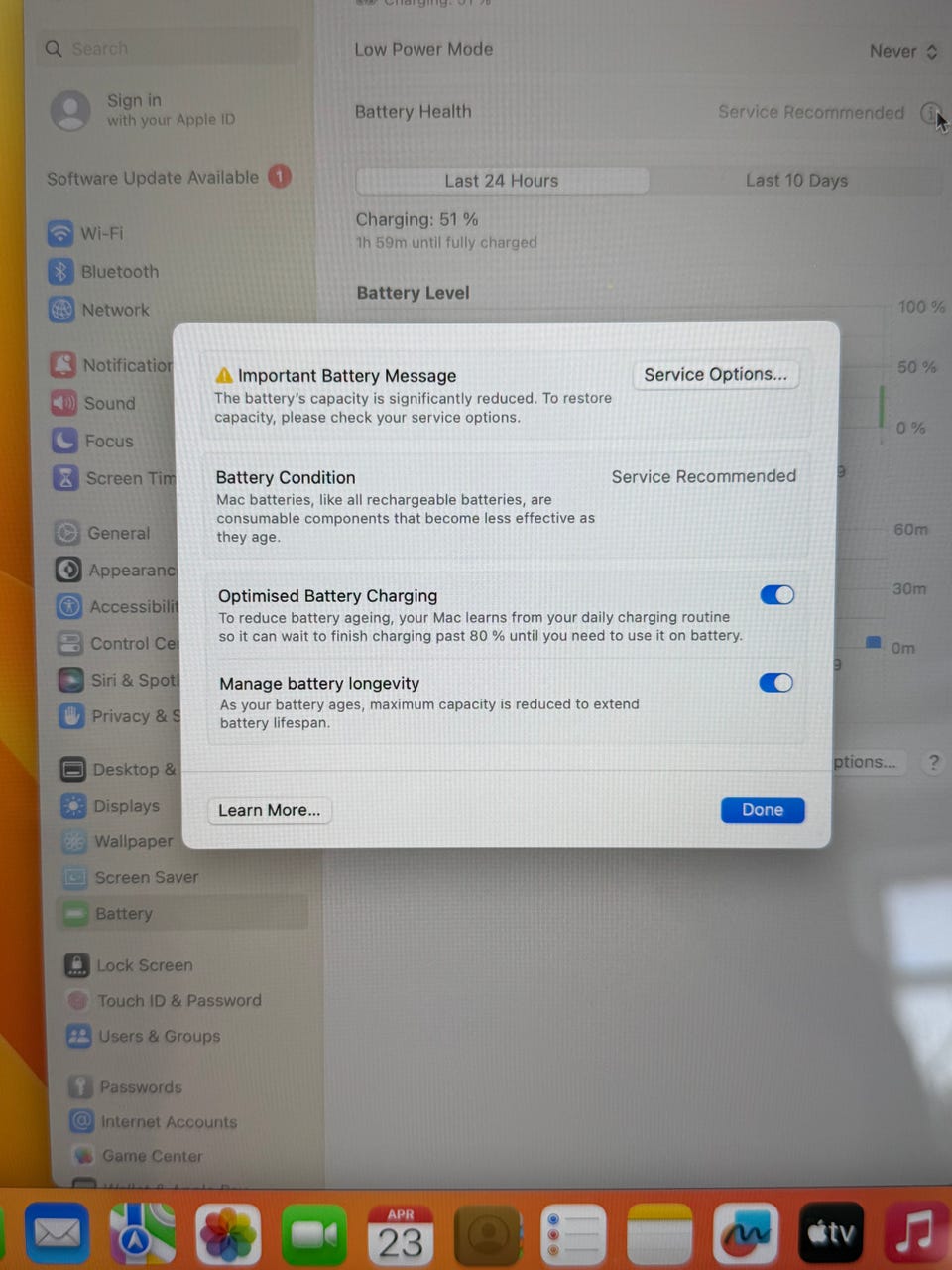Click the Search field in sidebar
Viewport: 952px width, 1270px height.
[169, 48]
